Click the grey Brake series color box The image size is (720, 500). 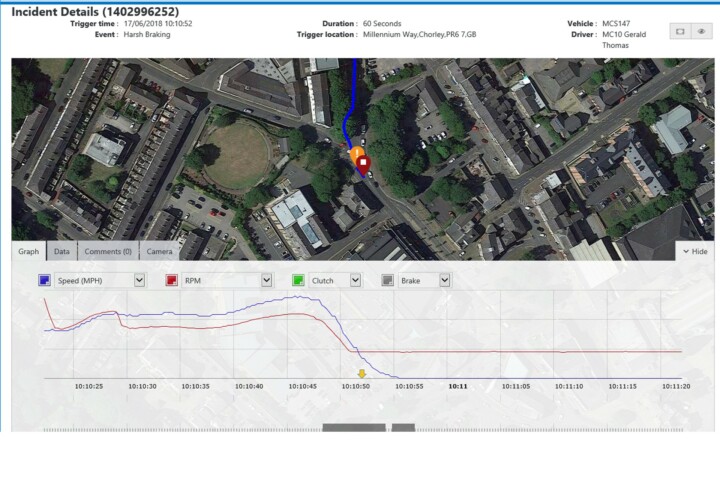[388, 281]
